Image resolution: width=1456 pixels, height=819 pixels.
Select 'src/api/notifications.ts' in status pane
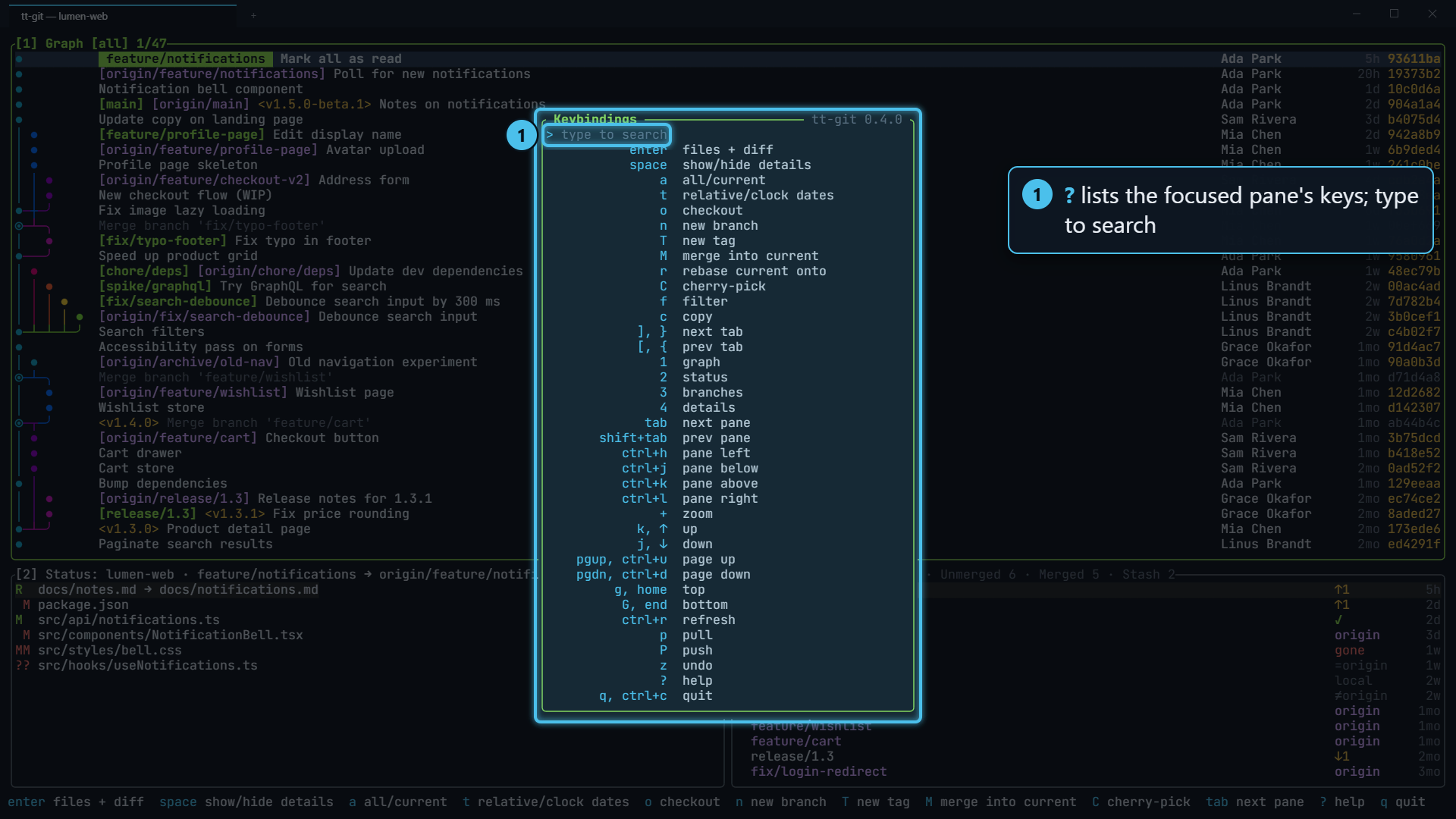(x=129, y=620)
